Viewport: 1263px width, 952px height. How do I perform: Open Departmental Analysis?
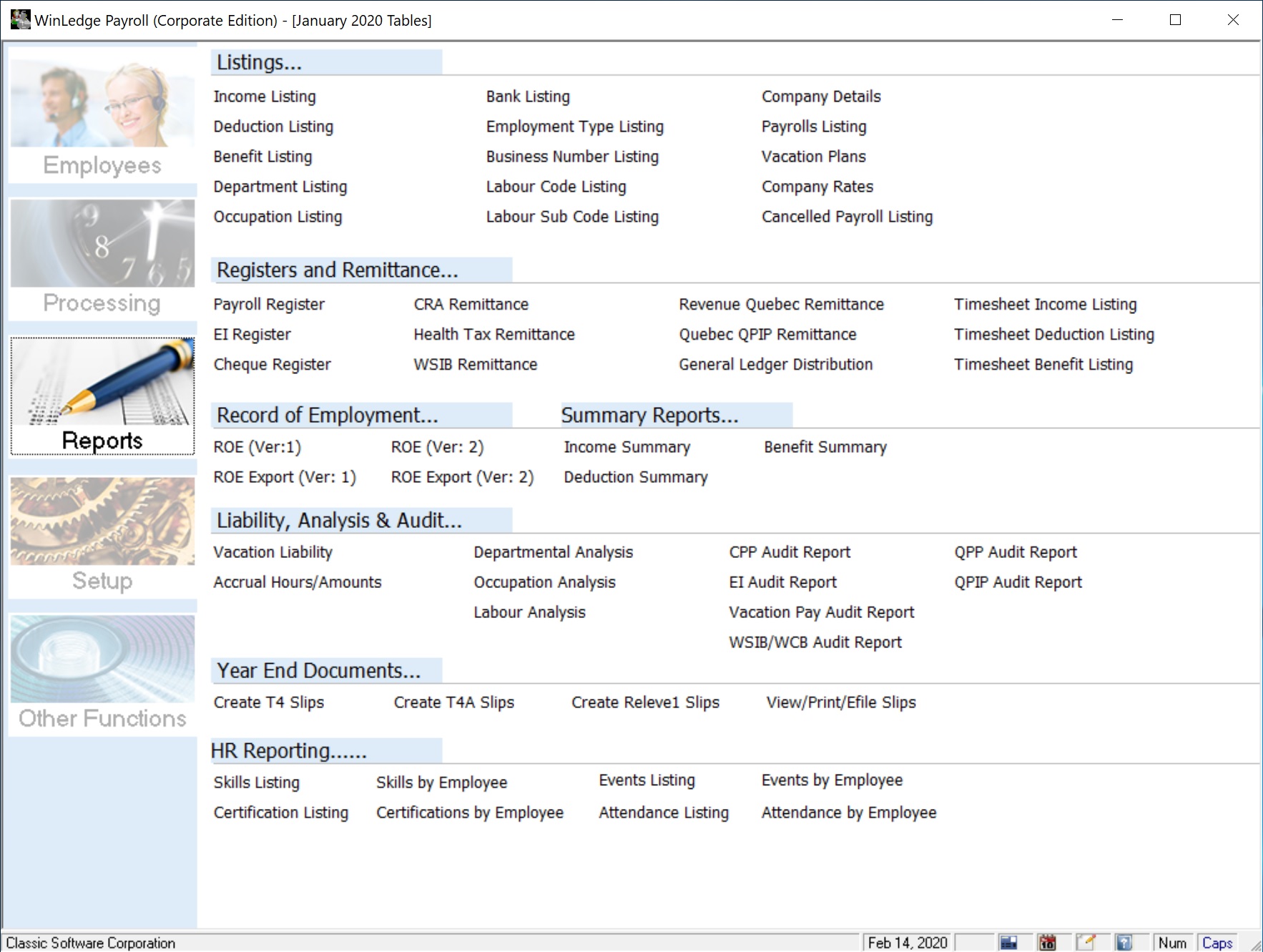click(553, 552)
